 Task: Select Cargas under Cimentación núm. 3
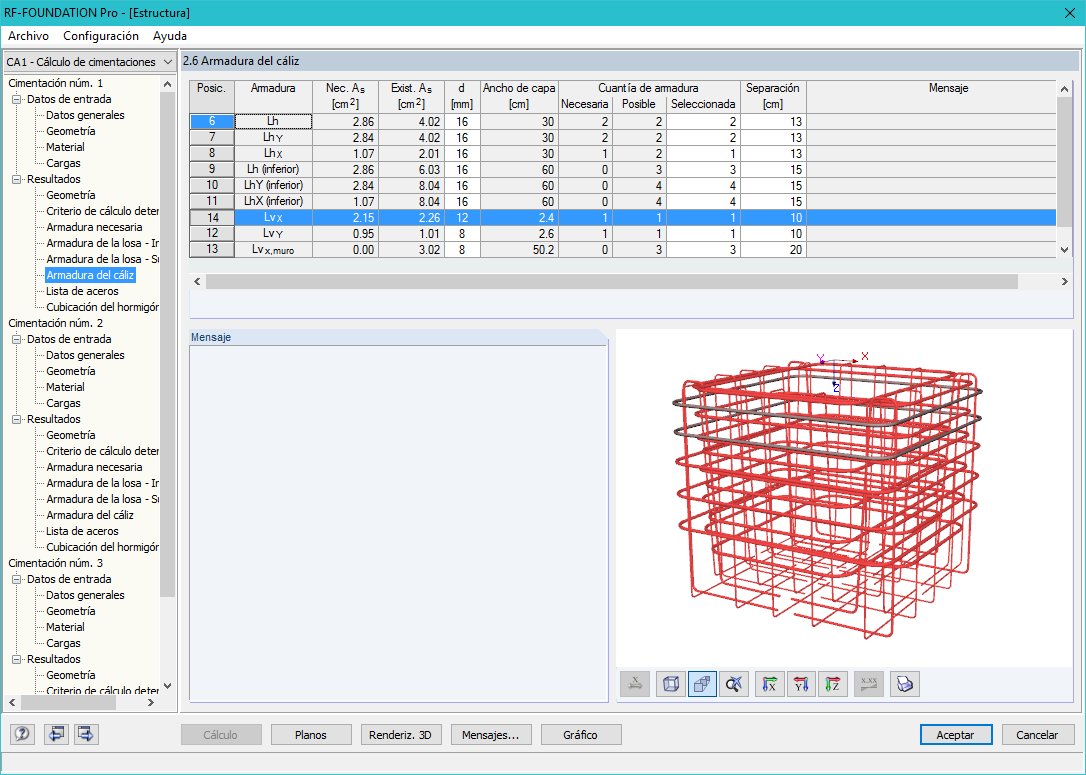coord(63,643)
